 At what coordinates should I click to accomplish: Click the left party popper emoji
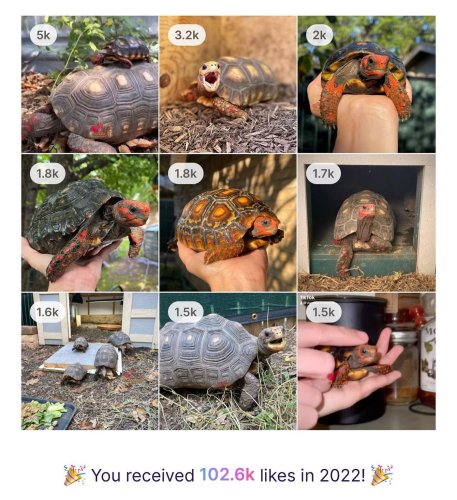coord(74,475)
